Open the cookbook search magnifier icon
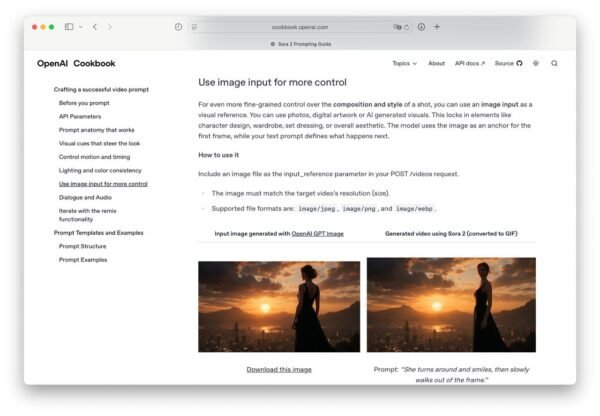 click(554, 64)
